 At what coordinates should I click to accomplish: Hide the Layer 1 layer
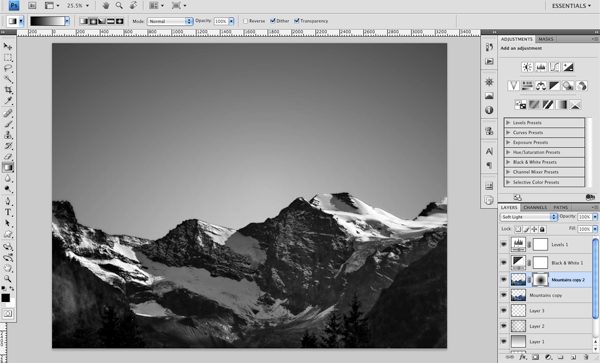(504, 341)
